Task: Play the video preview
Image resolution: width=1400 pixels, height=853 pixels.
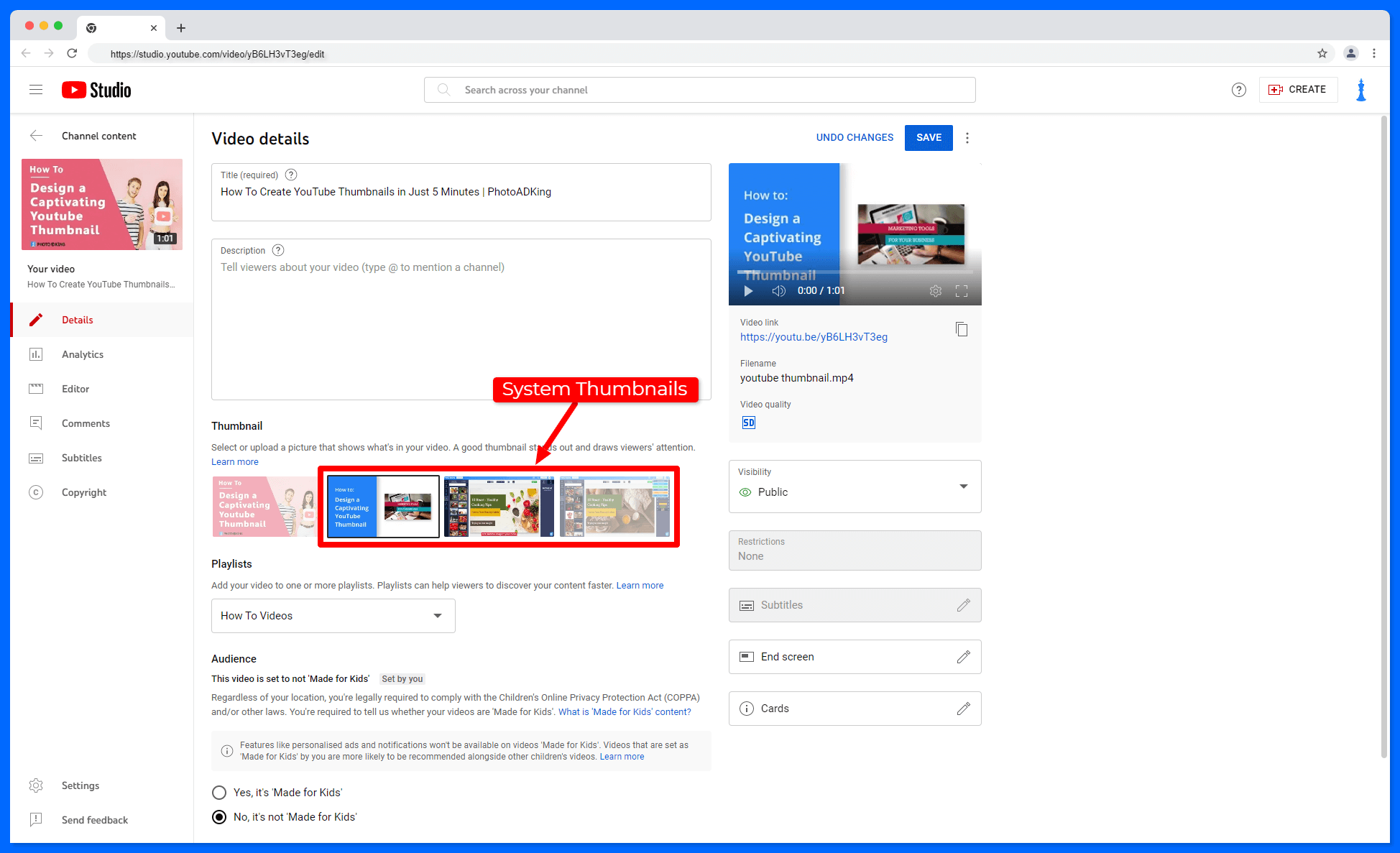Action: click(x=747, y=290)
